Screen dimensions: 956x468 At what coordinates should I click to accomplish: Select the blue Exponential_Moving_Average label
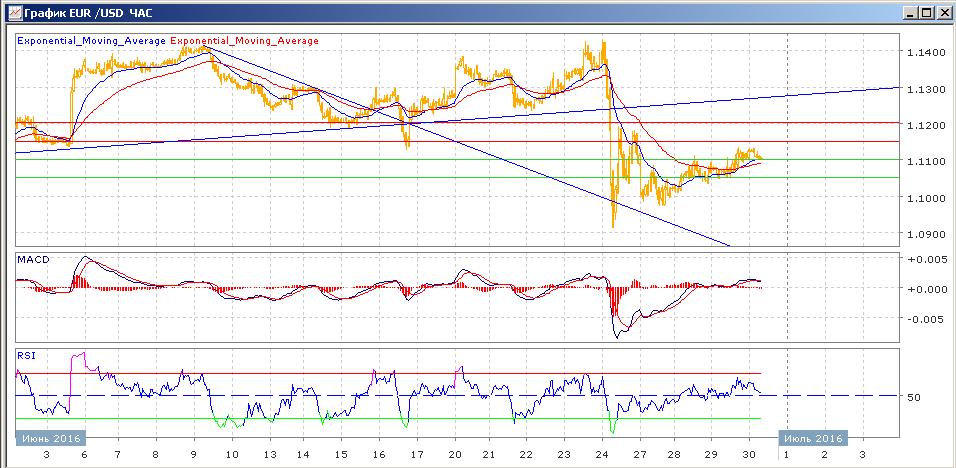(x=92, y=41)
